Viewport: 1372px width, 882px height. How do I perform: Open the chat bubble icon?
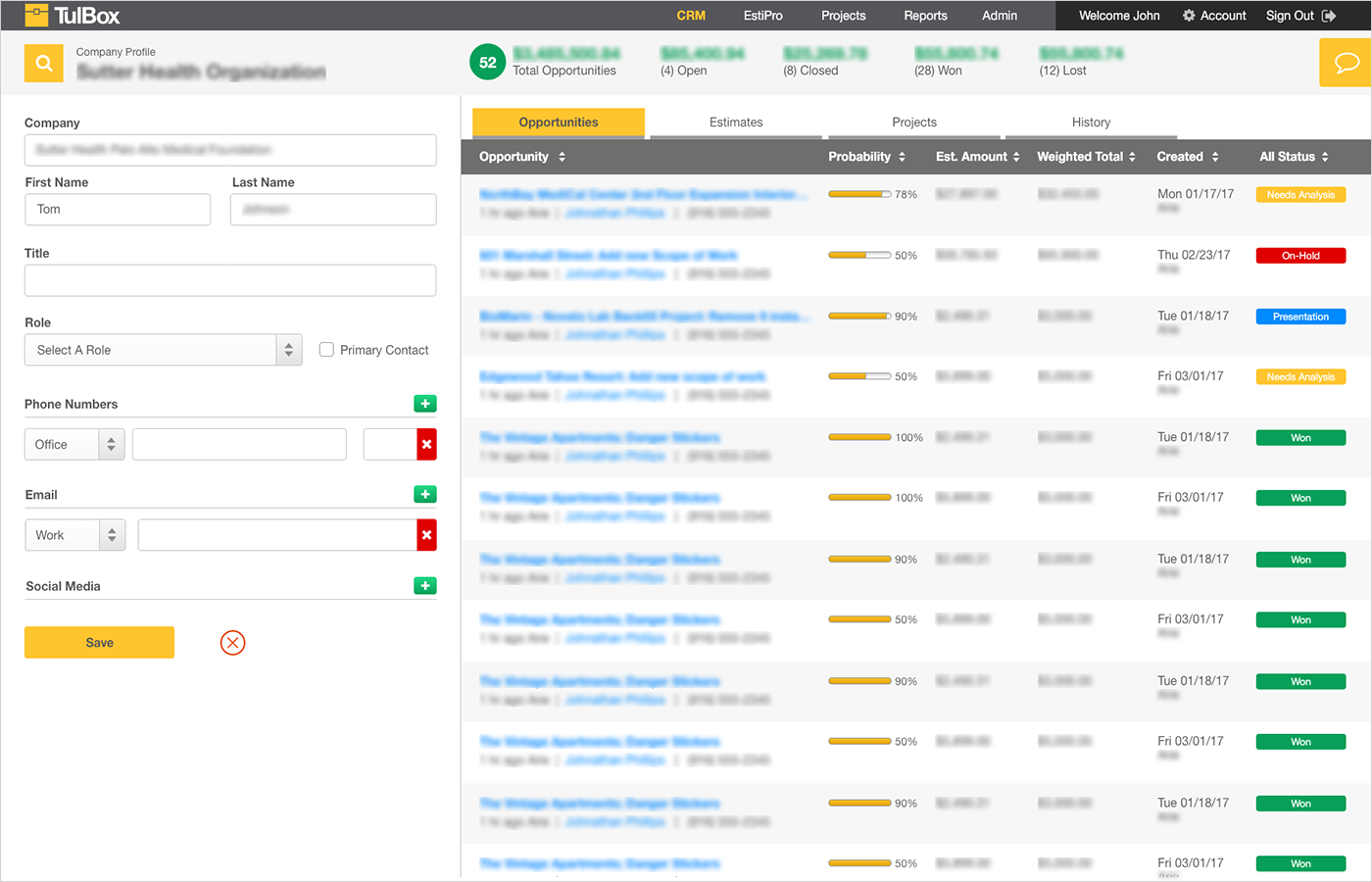pos(1346,63)
